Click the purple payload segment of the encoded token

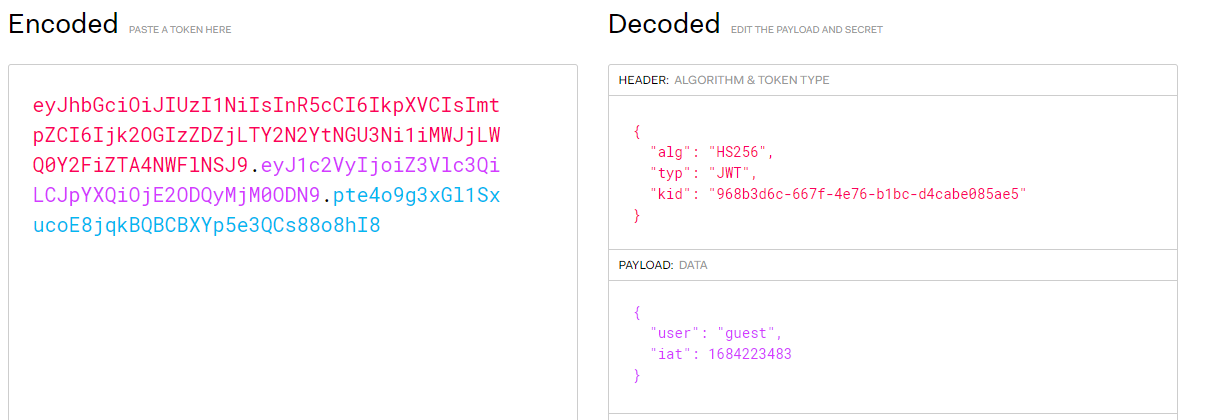(x=380, y=165)
